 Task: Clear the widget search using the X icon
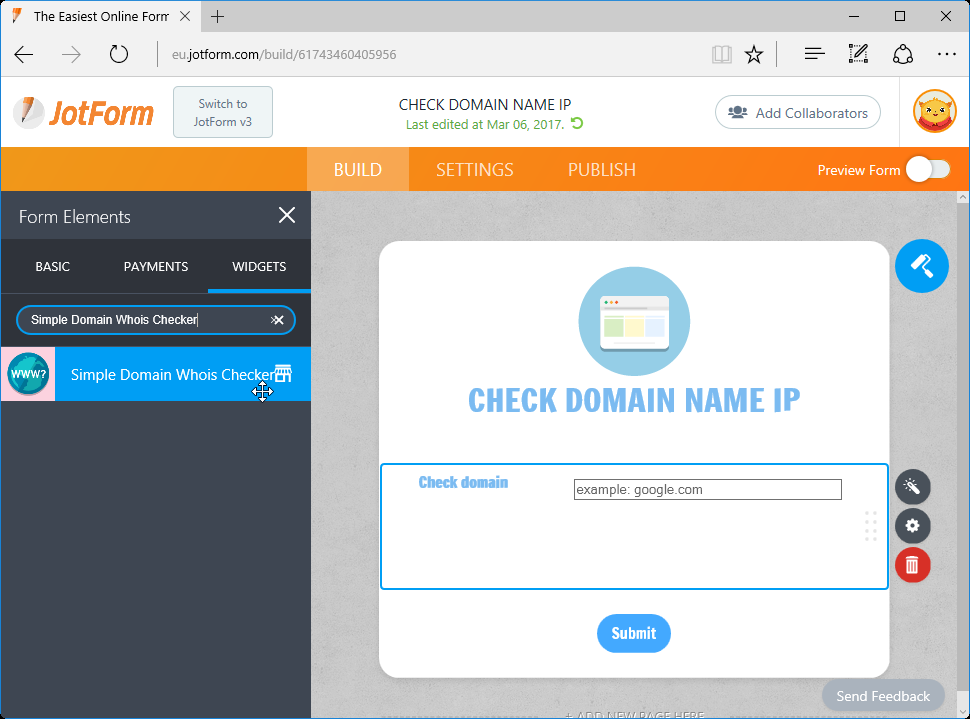coord(277,320)
